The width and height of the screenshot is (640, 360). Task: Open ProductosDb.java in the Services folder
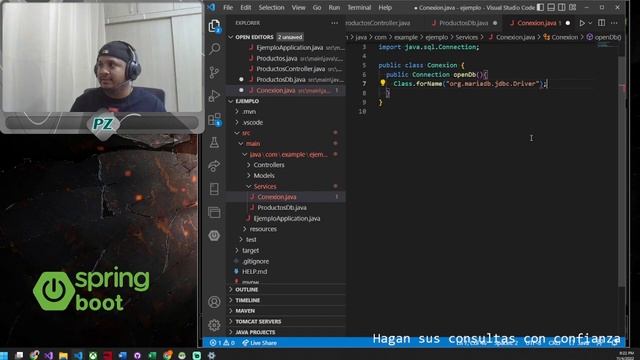286,207
